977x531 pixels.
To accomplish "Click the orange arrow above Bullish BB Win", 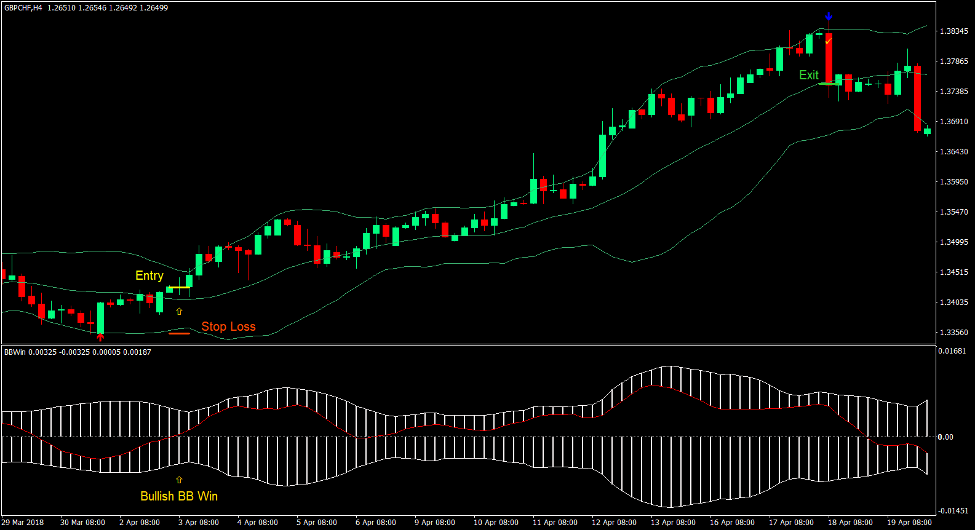I will (179, 480).
